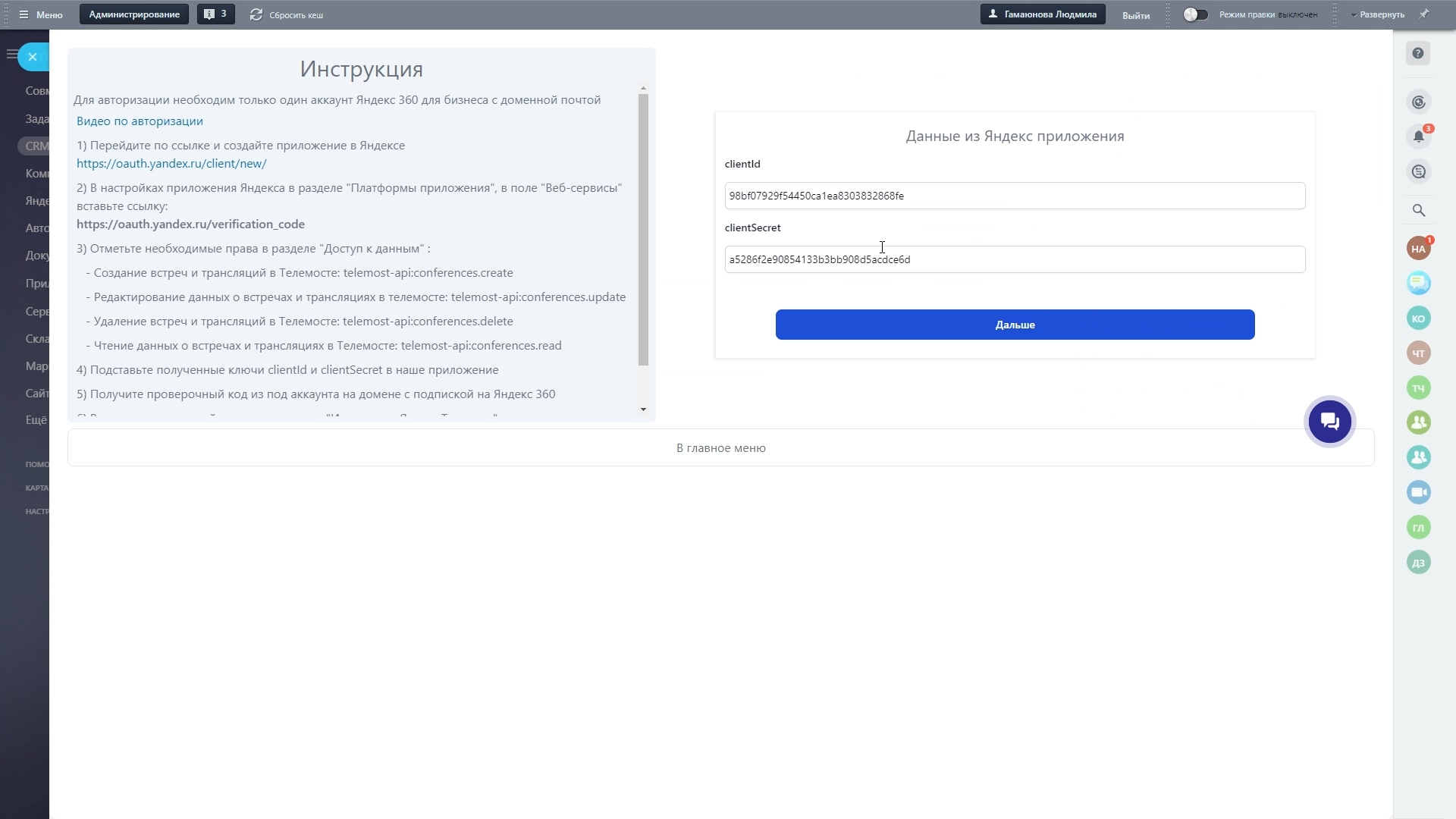Open notifications bell icon
1456x819 pixels.
coord(1418,136)
